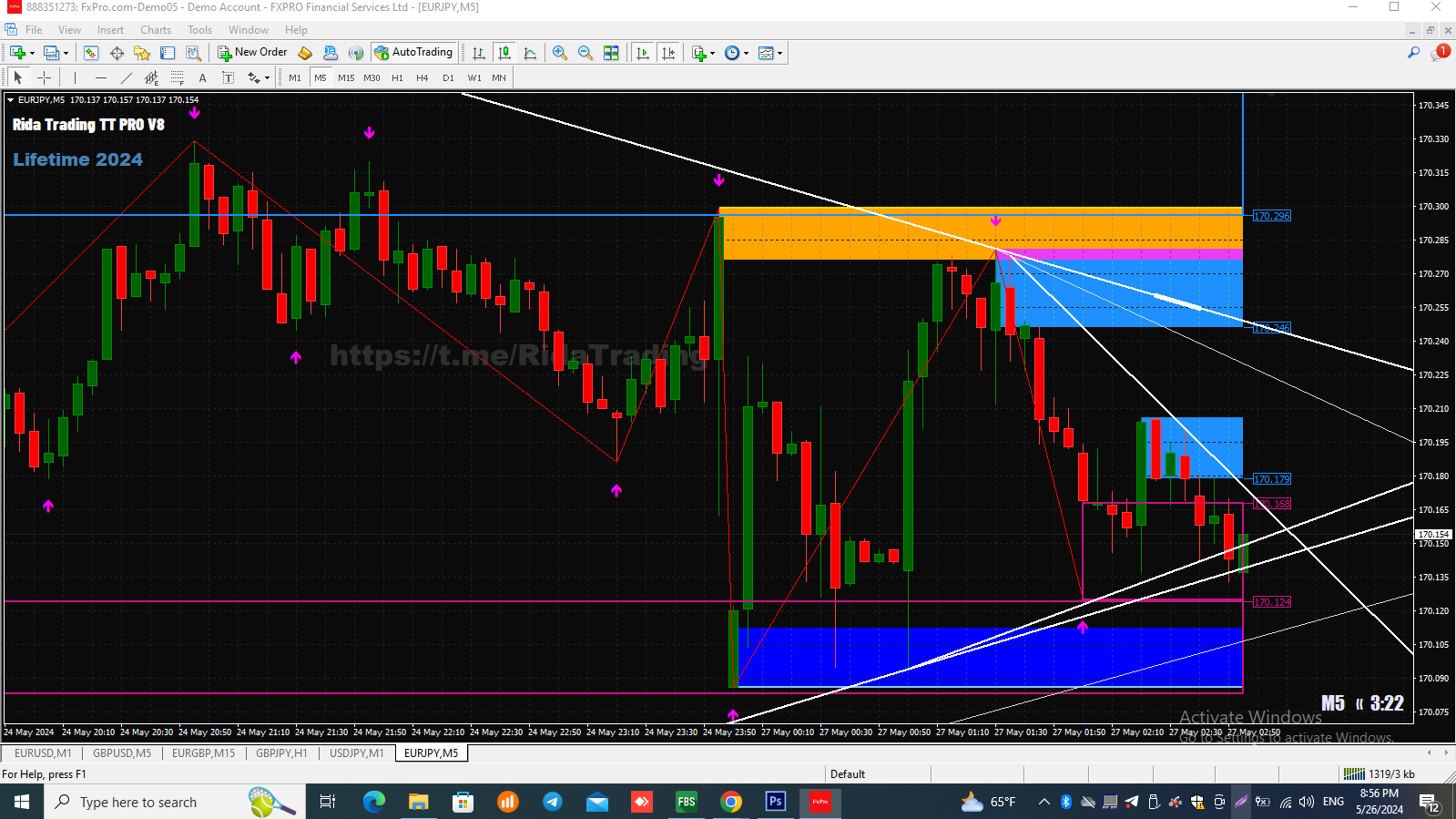
Task: Toggle the AutoTrading button
Action: click(413, 53)
